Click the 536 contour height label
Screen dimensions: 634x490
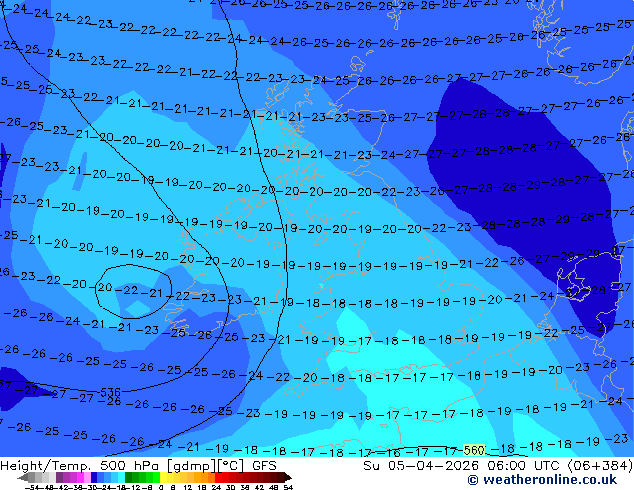110,392
